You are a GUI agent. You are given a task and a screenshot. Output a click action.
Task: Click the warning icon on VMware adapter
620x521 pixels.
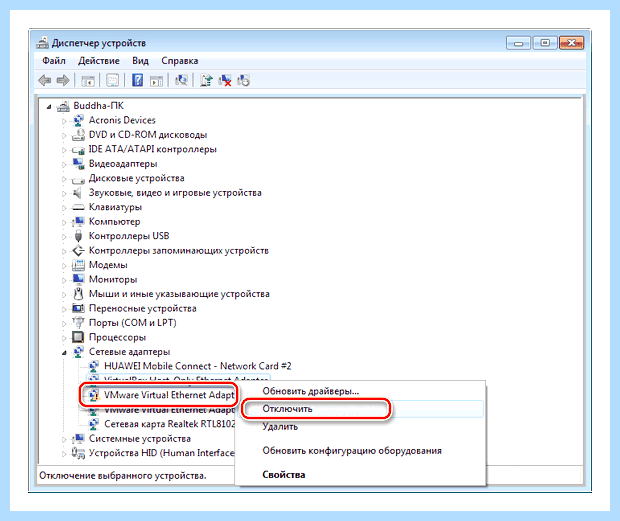94,395
